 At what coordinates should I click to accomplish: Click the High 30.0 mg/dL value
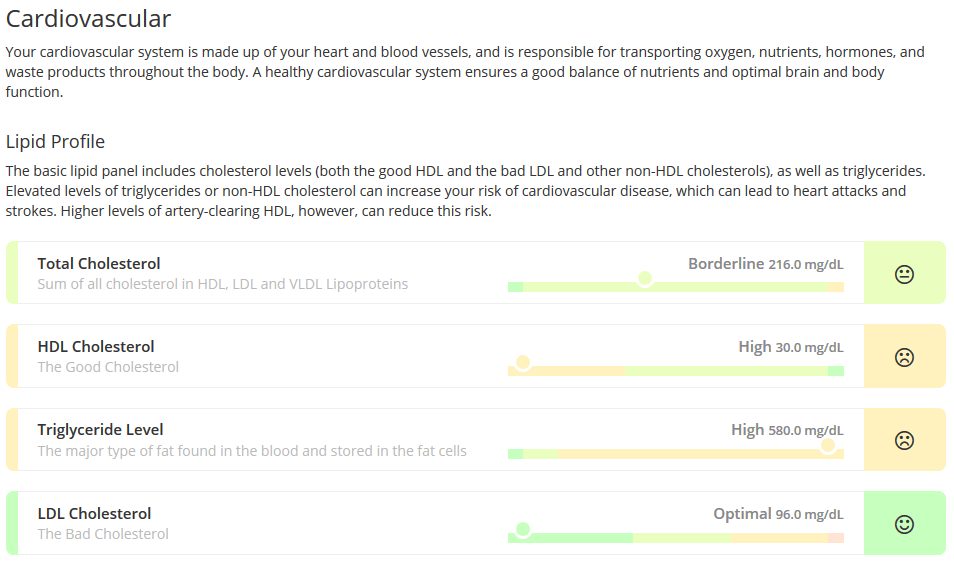pyautogui.click(x=791, y=347)
